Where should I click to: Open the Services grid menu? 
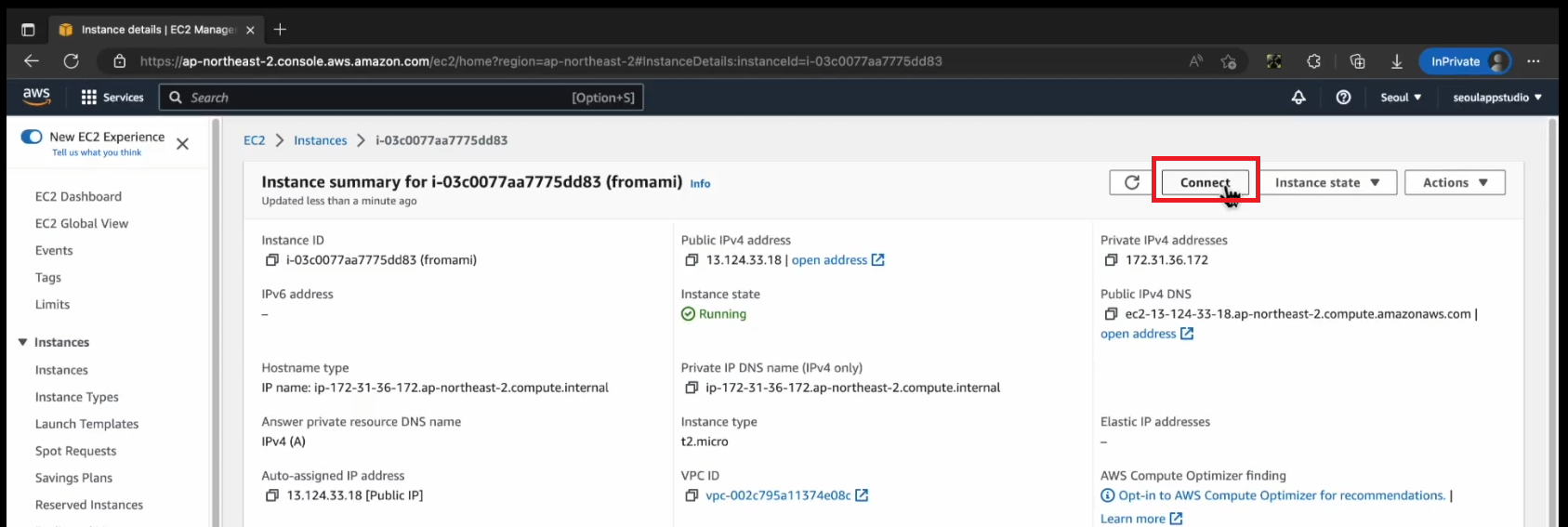pyautogui.click(x=112, y=97)
